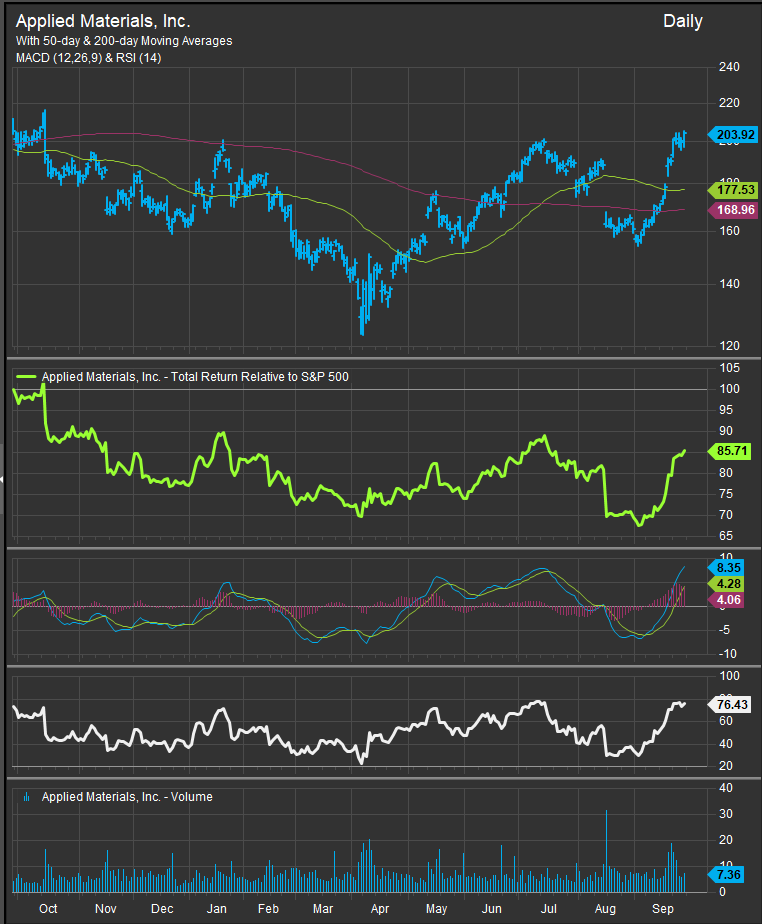Click the blue 203.92 last price tag

pos(733,135)
